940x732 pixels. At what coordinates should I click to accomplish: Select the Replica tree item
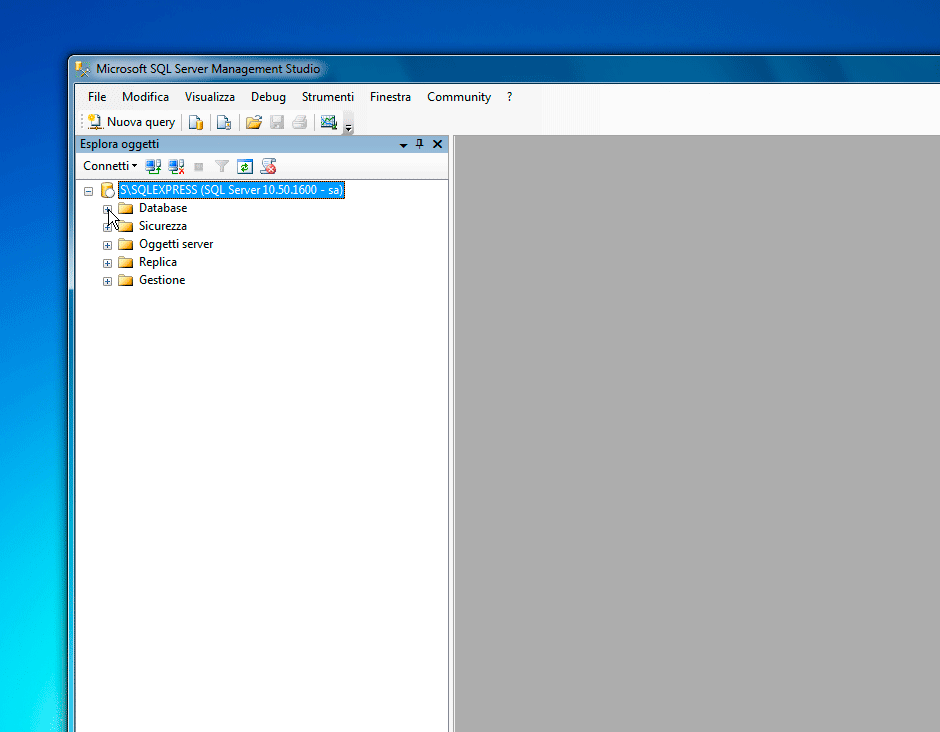point(158,262)
